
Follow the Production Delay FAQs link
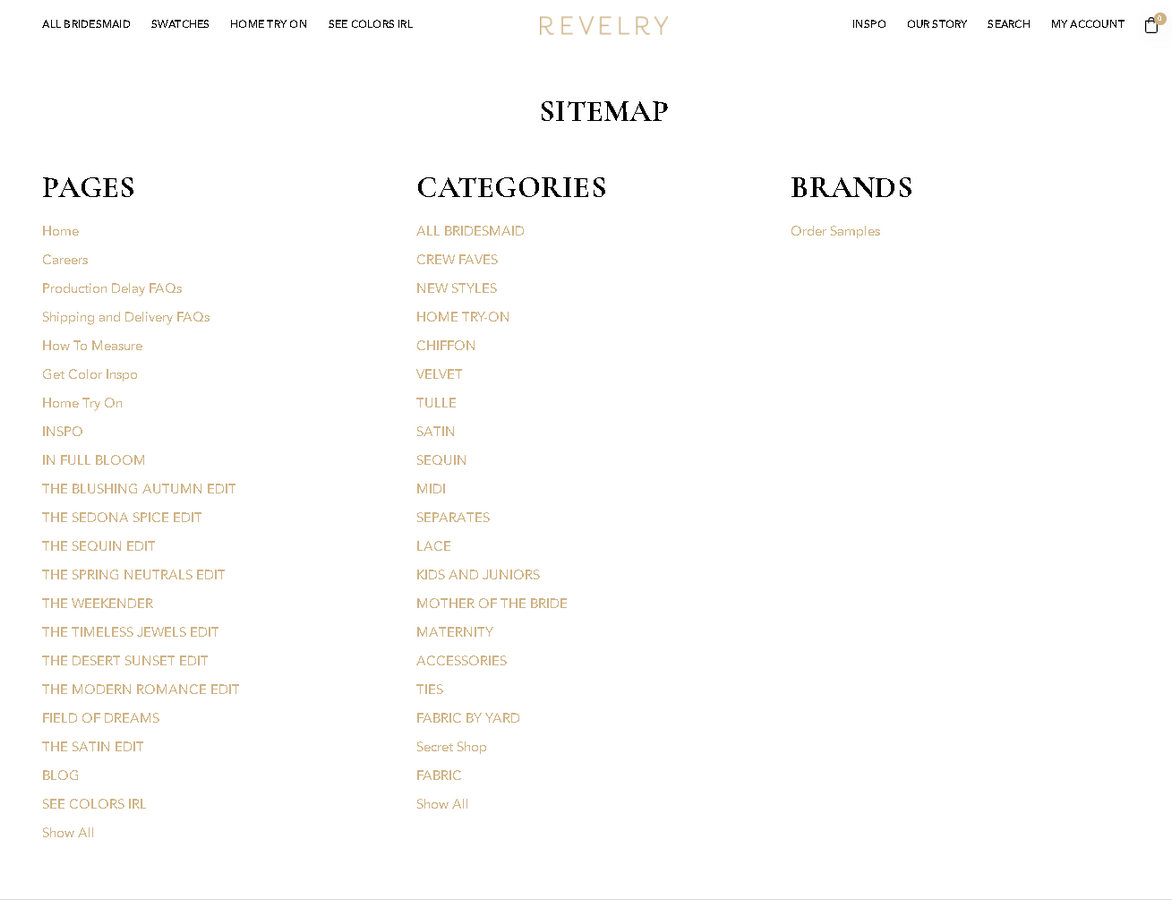(x=112, y=289)
